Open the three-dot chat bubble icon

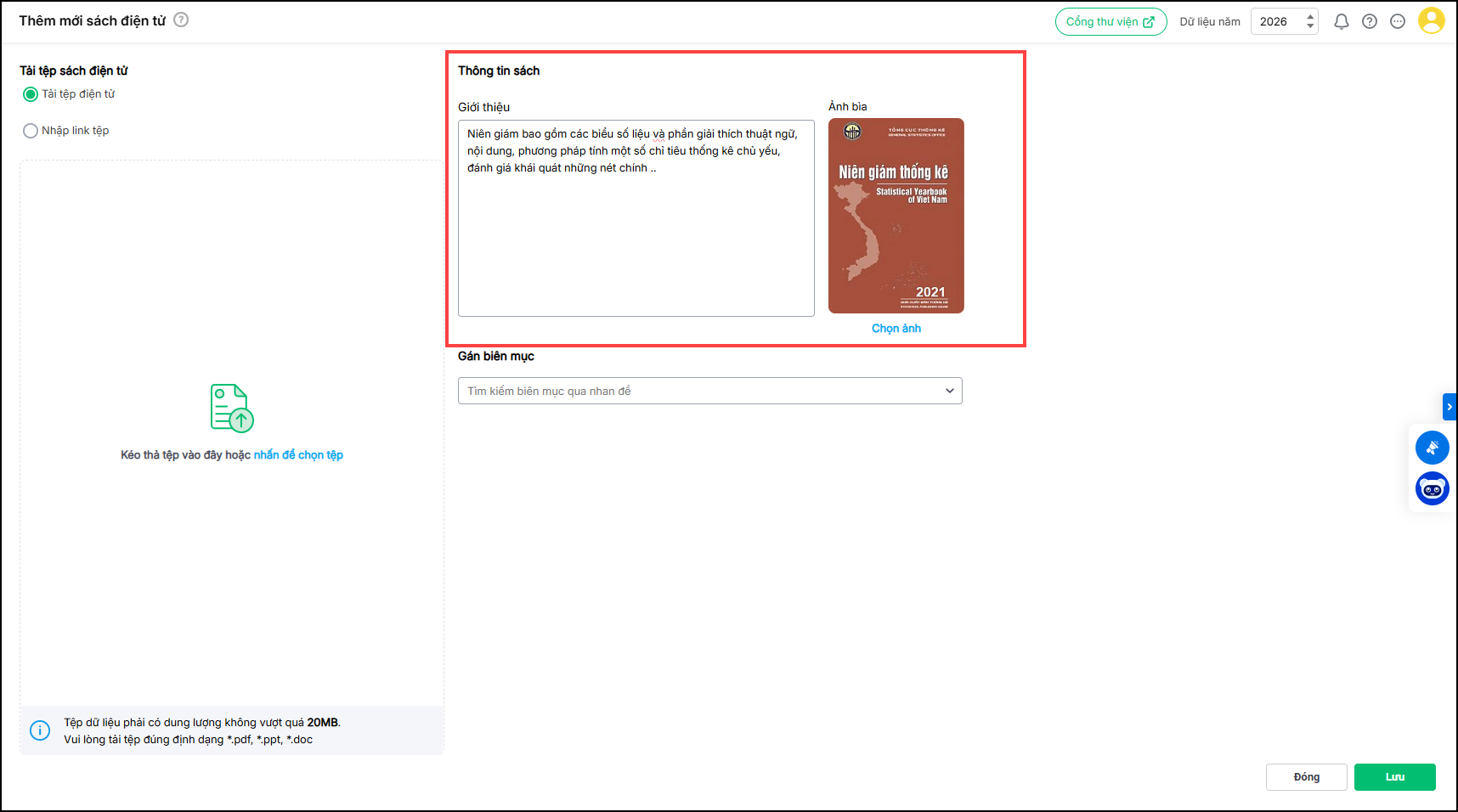1397,22
